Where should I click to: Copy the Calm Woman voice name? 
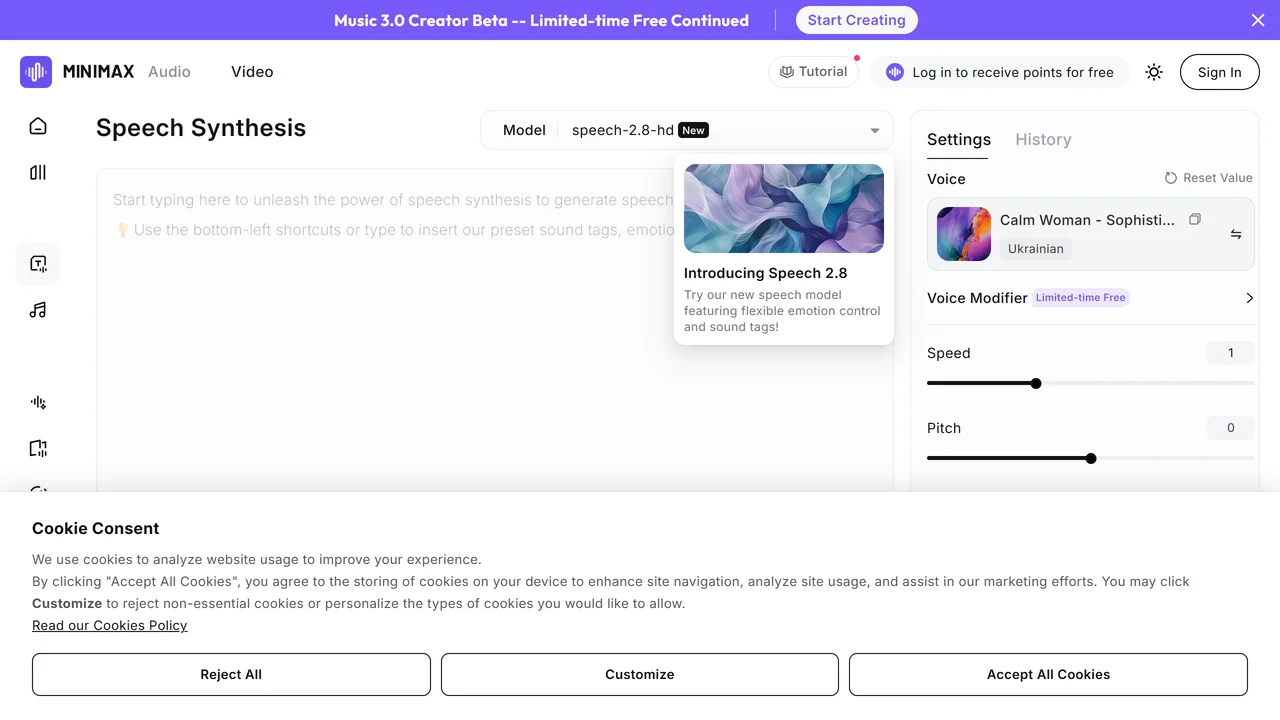pyautogui.click(x=1194, y=219)
